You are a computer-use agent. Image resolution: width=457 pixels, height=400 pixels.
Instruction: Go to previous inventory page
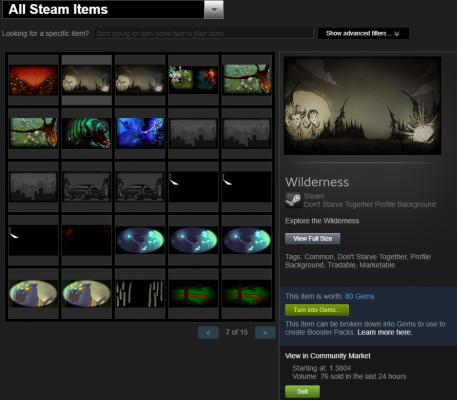208,333
